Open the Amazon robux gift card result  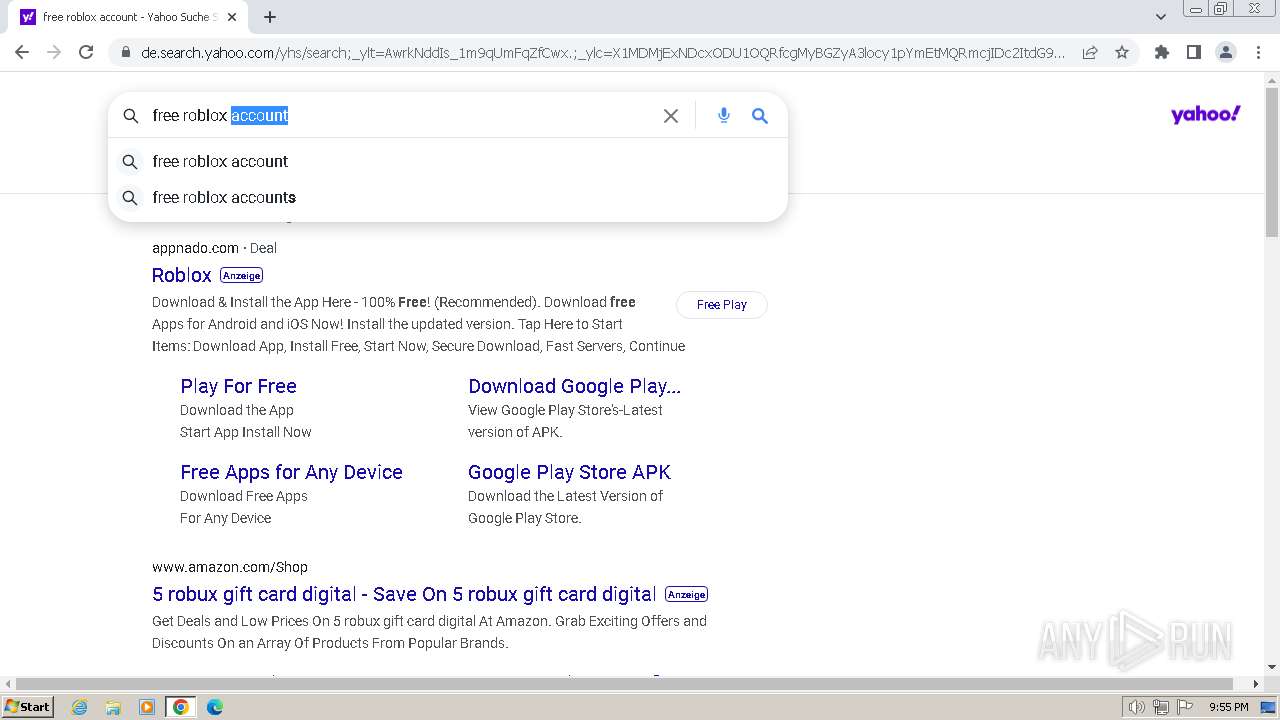pos(404,594)
